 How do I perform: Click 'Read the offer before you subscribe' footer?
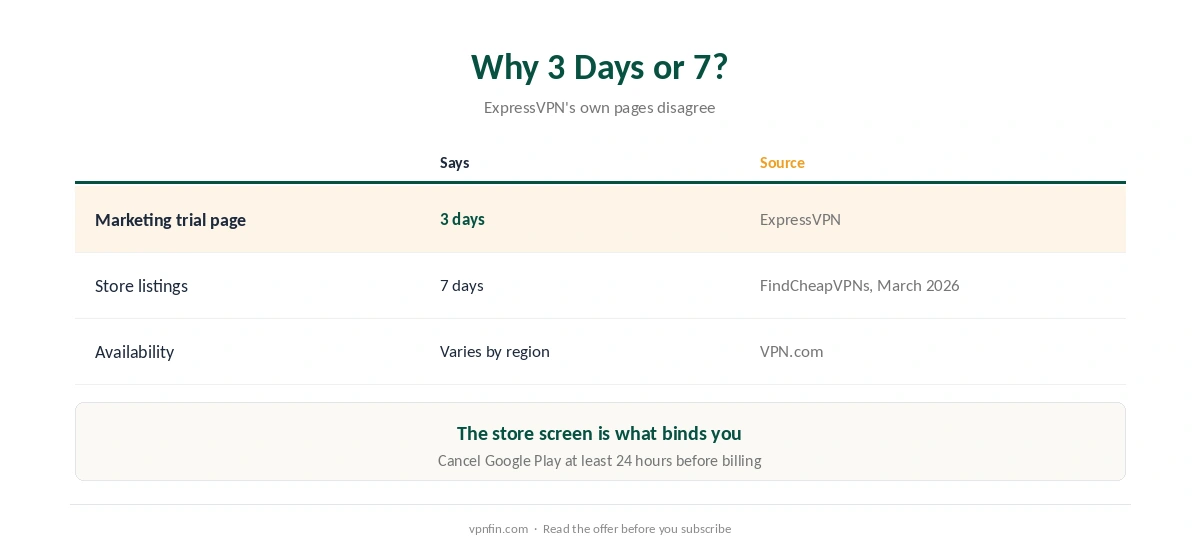tap(637, 529)
